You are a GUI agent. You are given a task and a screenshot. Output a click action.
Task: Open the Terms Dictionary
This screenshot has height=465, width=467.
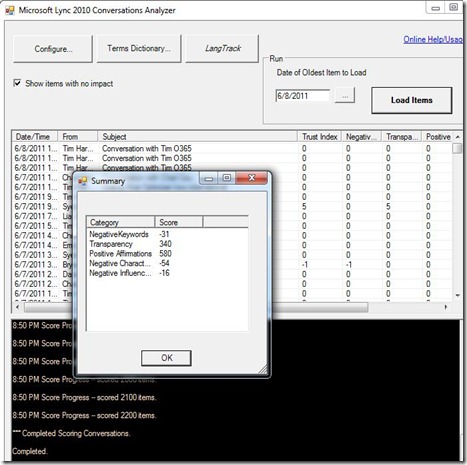coord(139,49)
